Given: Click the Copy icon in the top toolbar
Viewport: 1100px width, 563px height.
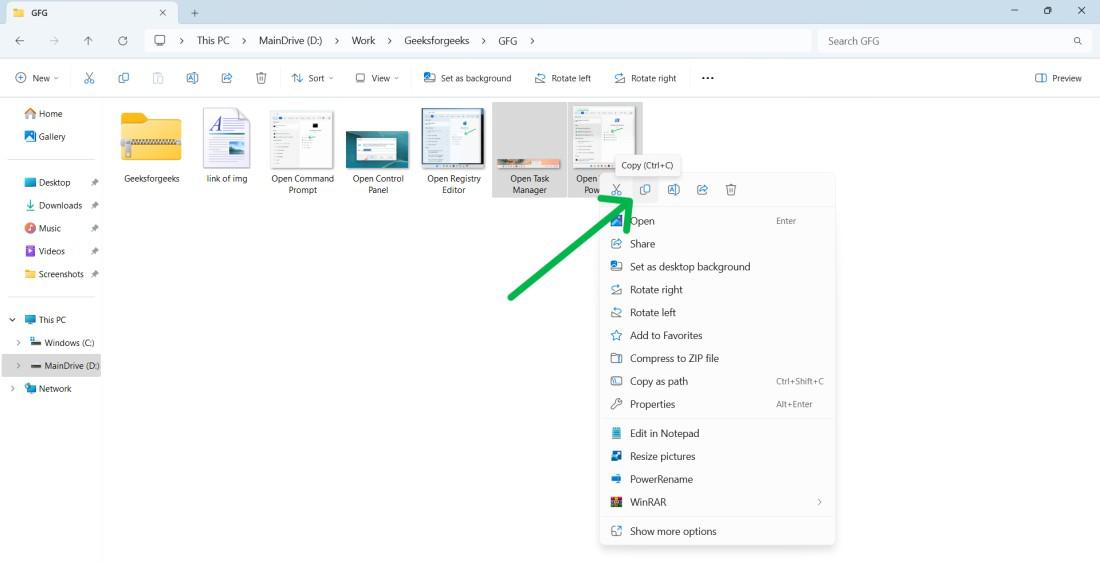Looking at the screenshot, I should [x=123, y=79].
